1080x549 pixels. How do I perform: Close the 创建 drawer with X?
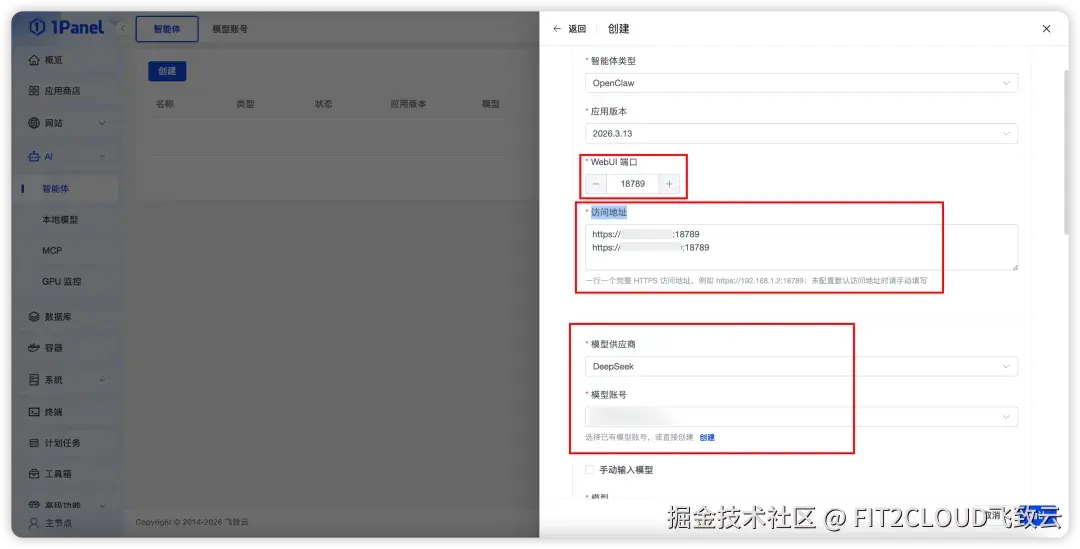point(1046,29)
